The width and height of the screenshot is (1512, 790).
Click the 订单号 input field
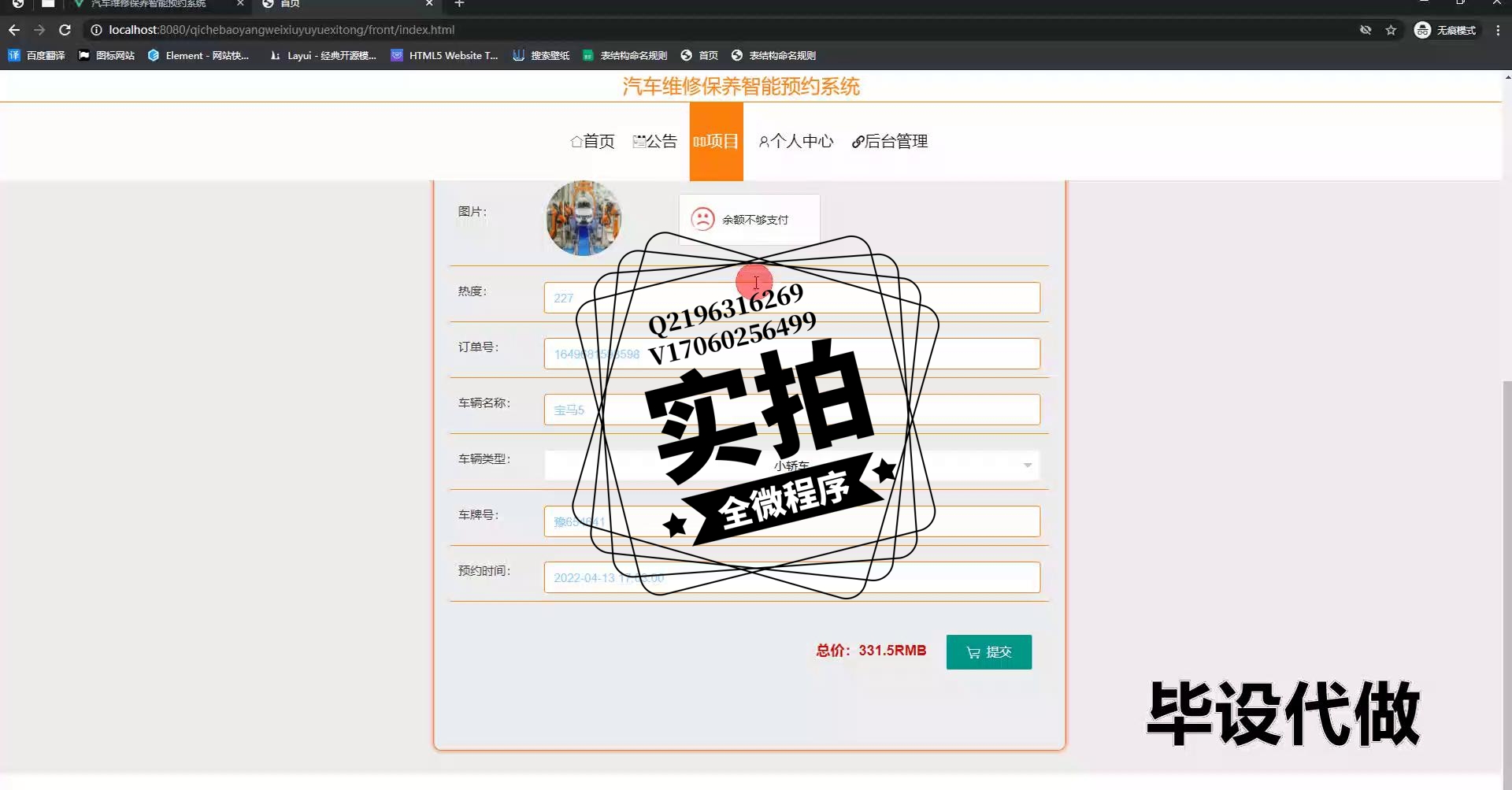pos(791,354)
